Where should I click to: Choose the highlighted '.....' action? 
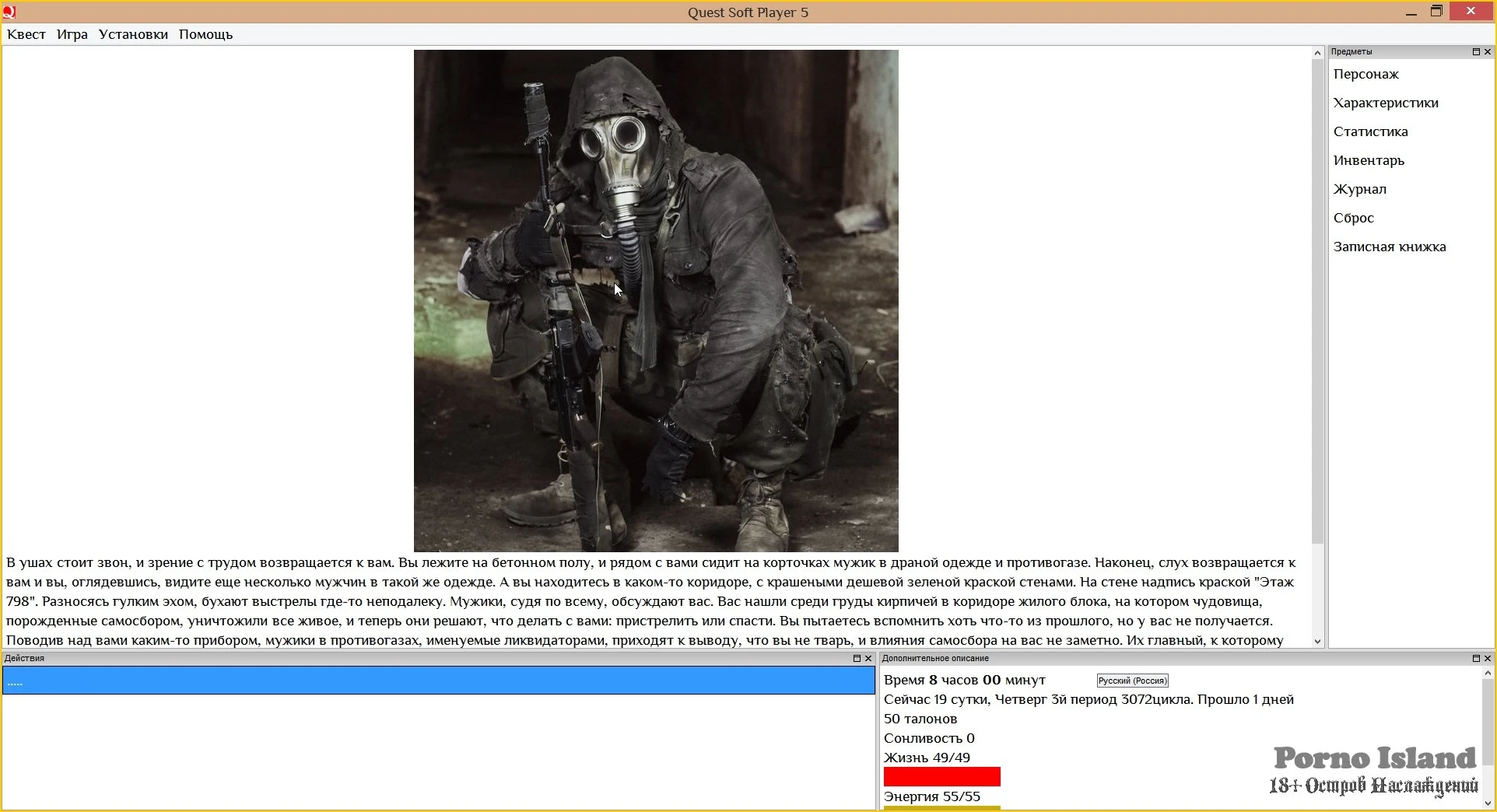(438, 681)
